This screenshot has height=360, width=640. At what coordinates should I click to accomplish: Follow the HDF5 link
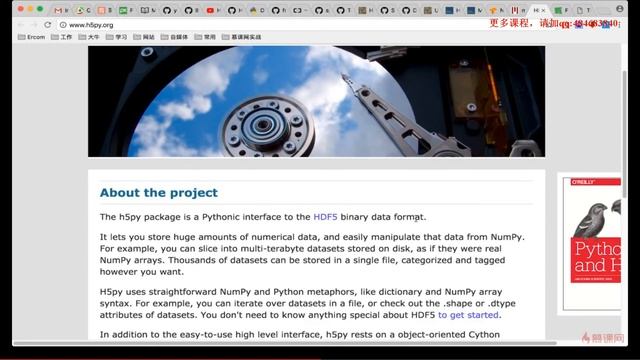point(325,217)
